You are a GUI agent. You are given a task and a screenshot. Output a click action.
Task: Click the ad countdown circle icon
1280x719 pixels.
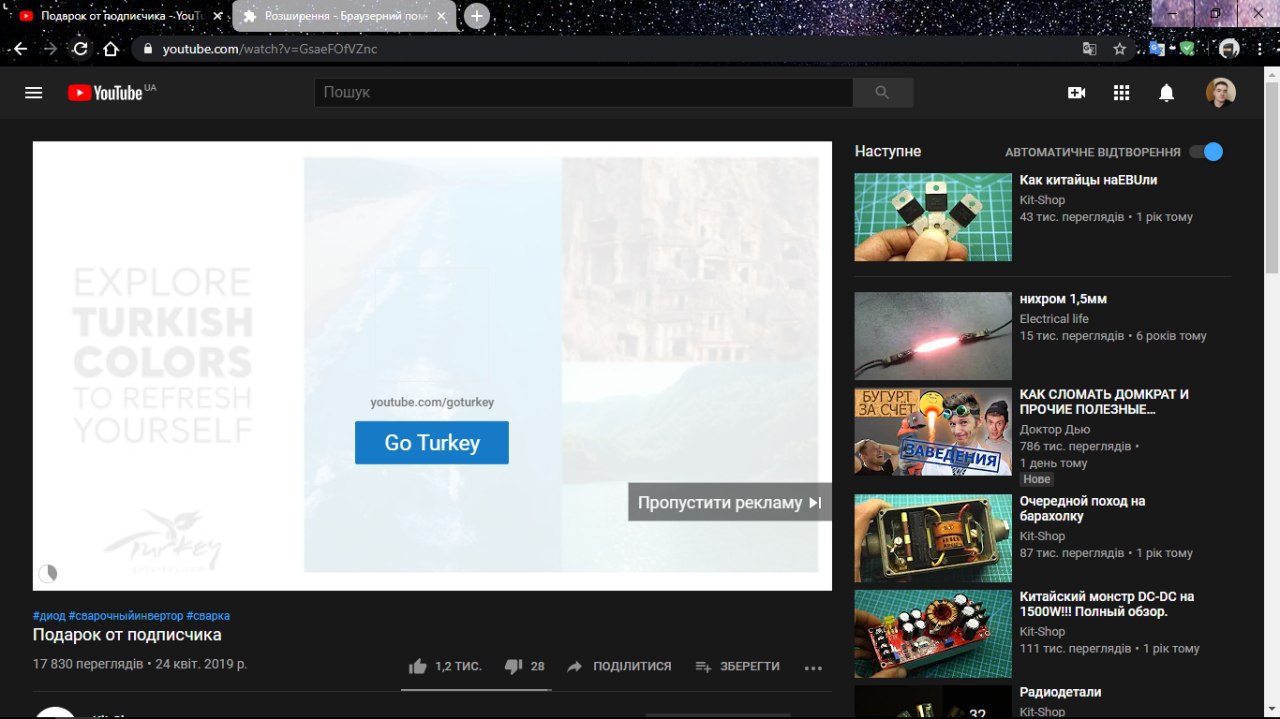[x=47, y=573]
